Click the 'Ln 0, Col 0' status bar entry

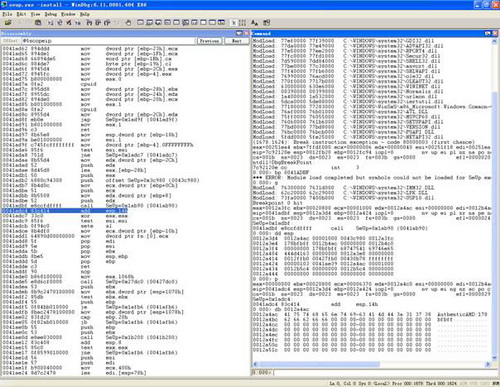(x=342, y=383)
